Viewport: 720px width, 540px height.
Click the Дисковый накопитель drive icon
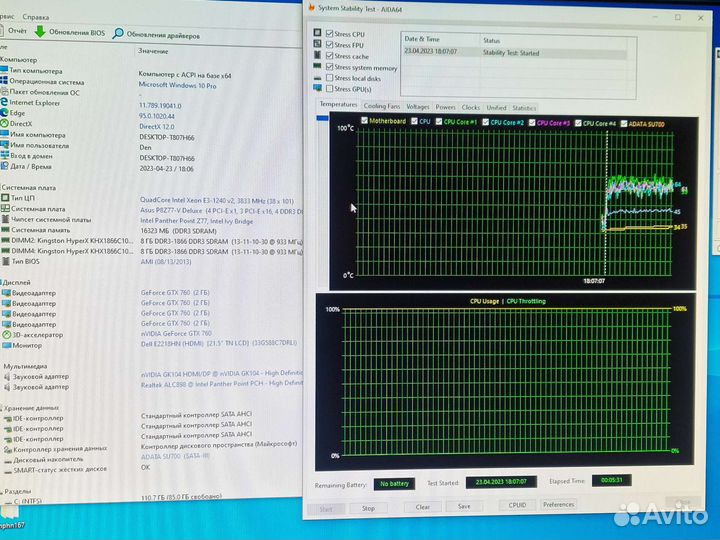click(8, 460)
